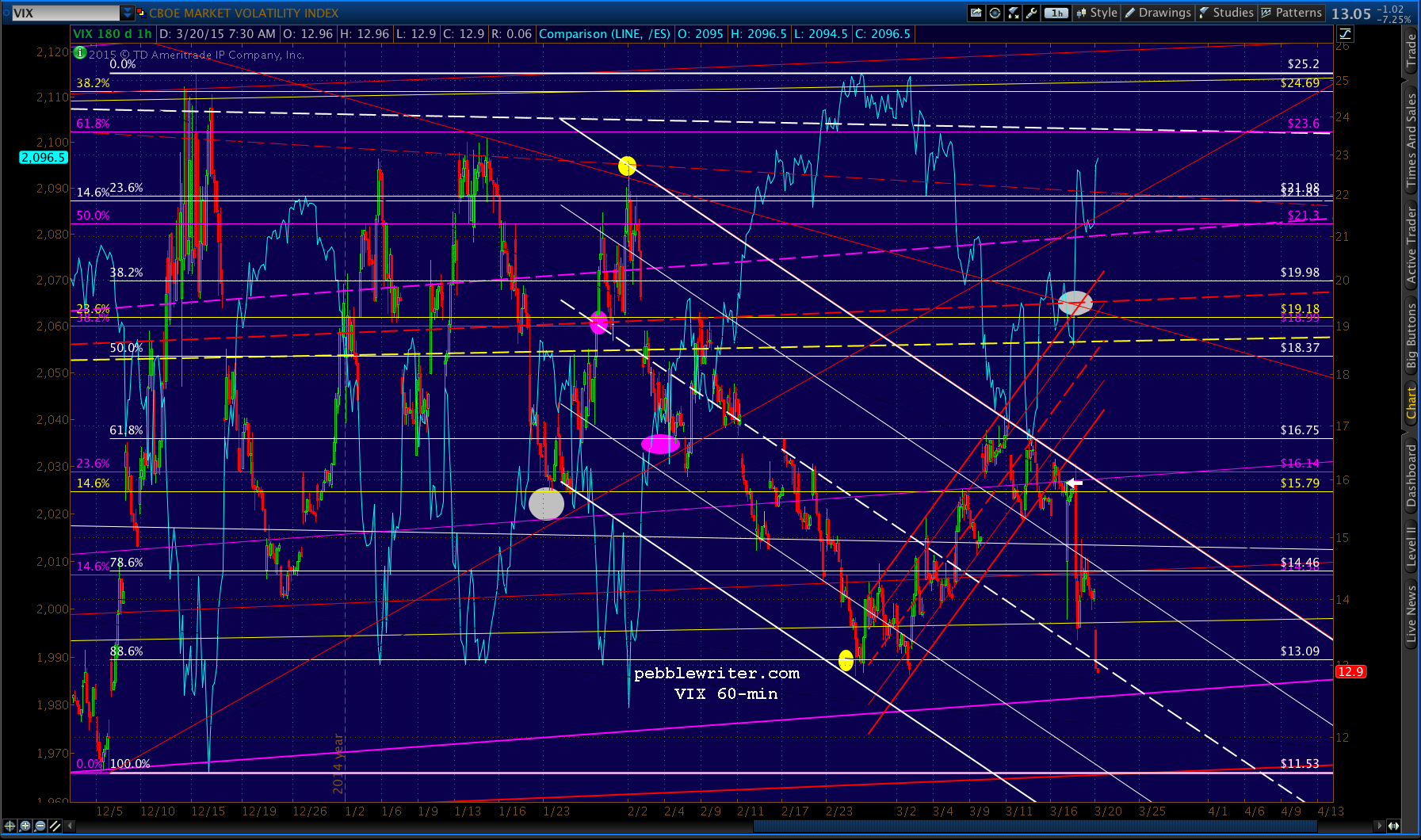1421x840 pixels.
Task: Click the scroll left arrow
Action: click(71, 826)
